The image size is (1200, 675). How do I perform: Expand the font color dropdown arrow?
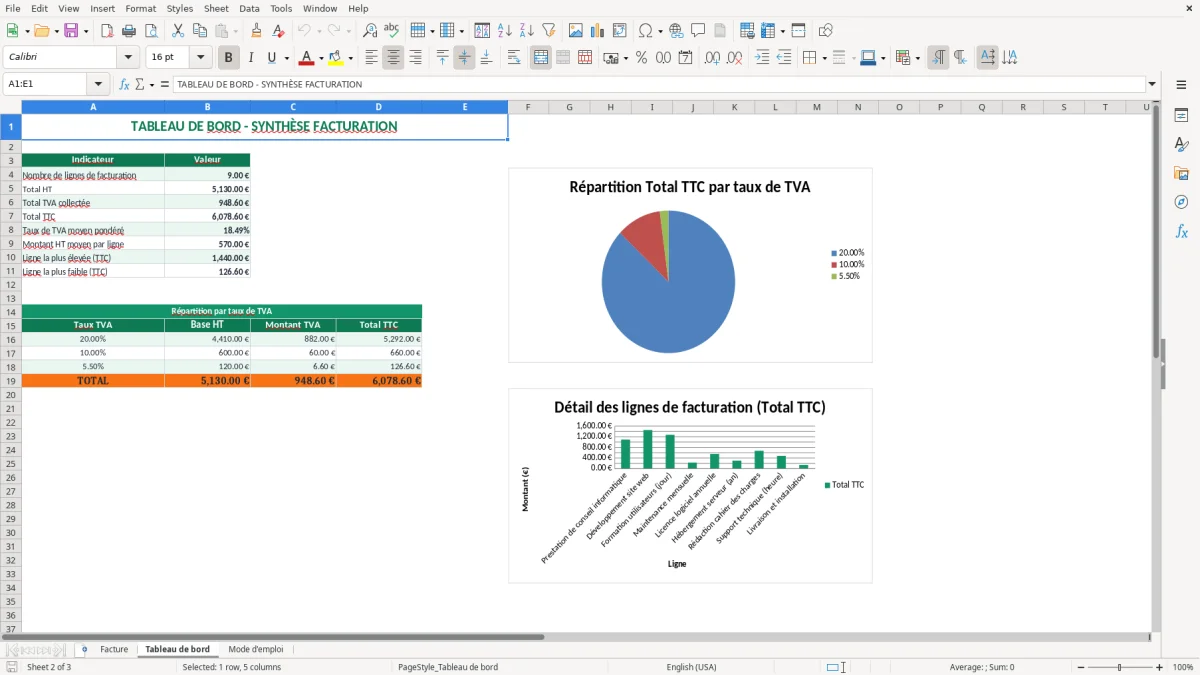320,58
